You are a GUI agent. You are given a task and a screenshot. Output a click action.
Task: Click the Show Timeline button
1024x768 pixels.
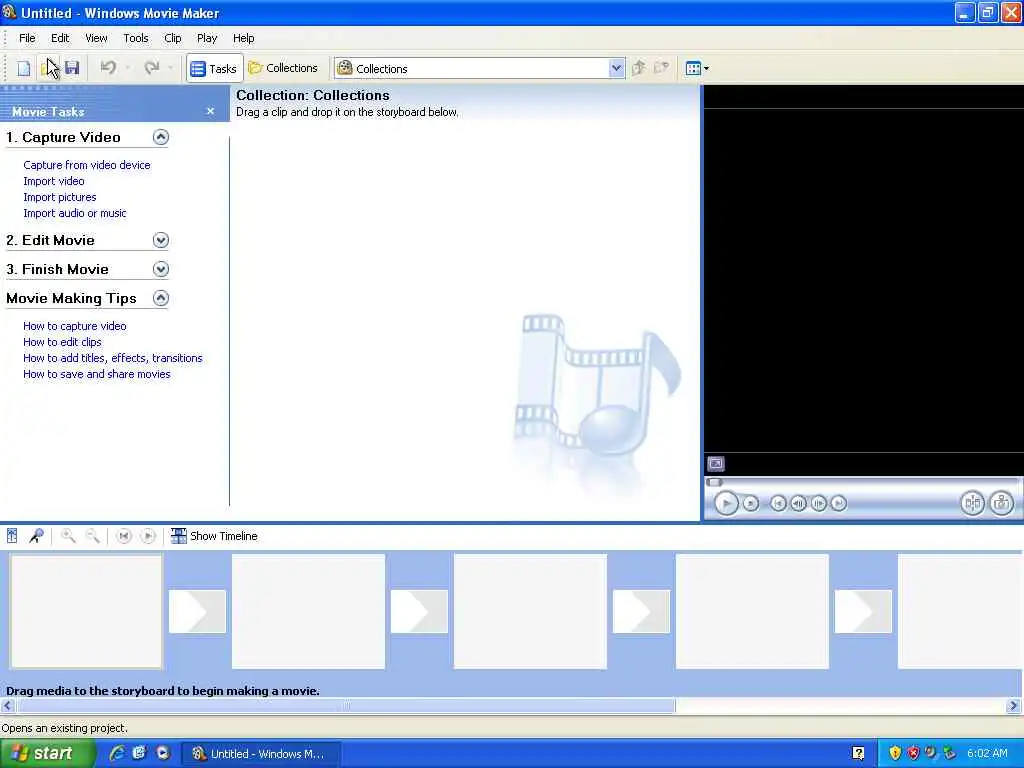click(x=214, y=536)
